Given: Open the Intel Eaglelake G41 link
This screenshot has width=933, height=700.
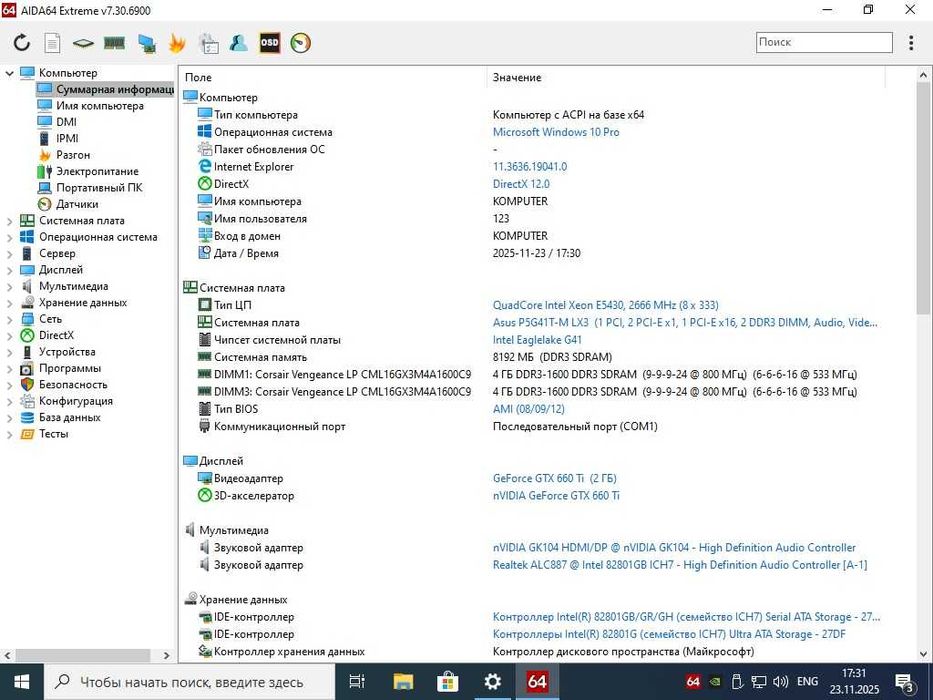Looking at the screenshot, I should (537, 340).
